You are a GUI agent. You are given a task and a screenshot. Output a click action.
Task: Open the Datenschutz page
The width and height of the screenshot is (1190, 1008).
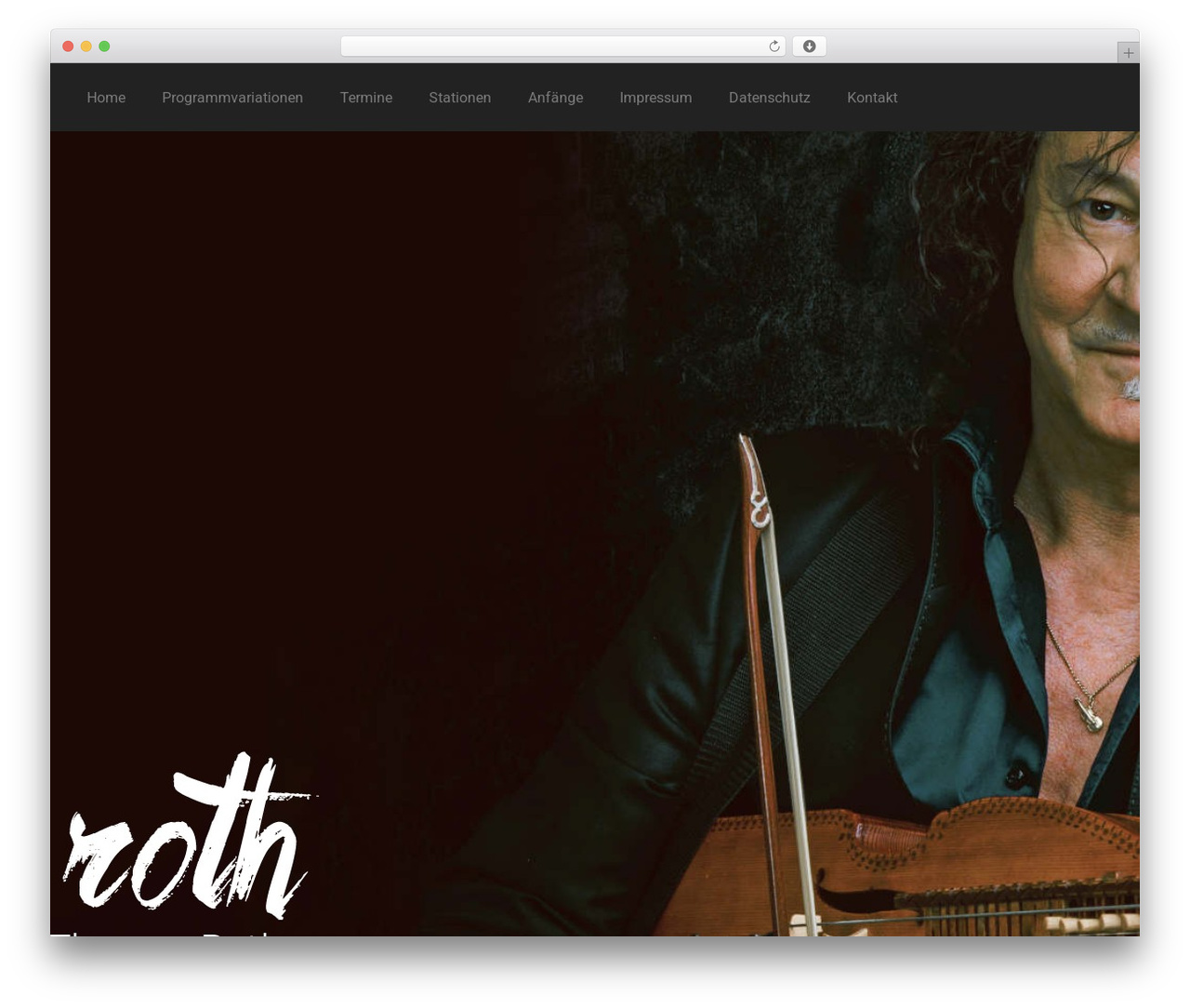click(x=770, y=98)
